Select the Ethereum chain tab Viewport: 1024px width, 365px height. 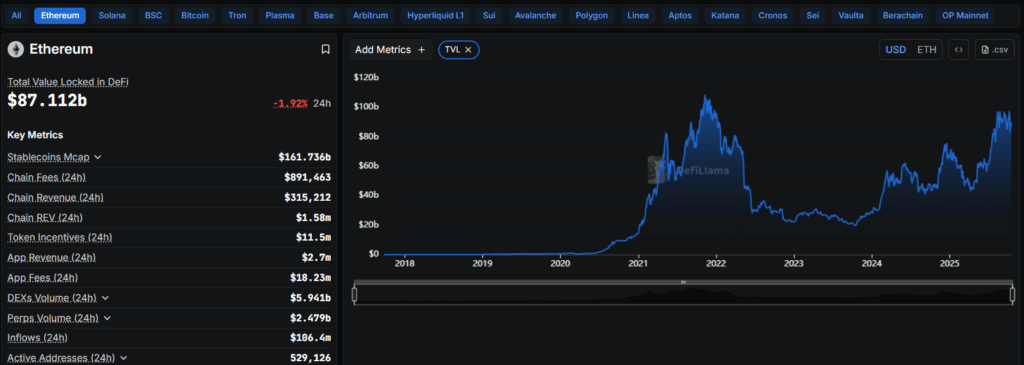tap(60, 15)
